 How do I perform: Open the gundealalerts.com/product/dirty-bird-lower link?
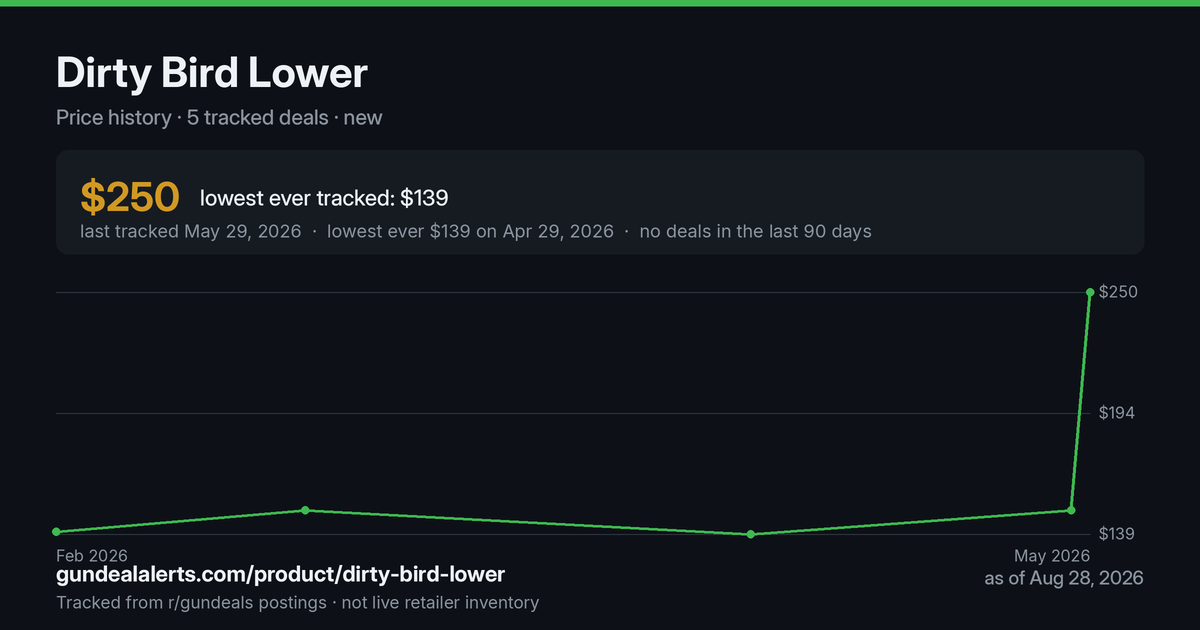[280, 575]
